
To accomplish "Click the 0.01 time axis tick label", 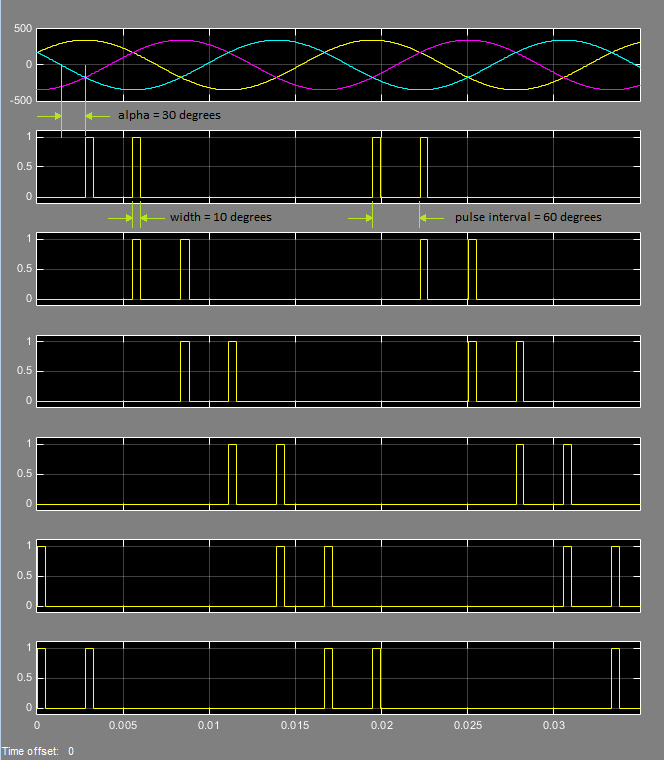I will click(209, 726).
